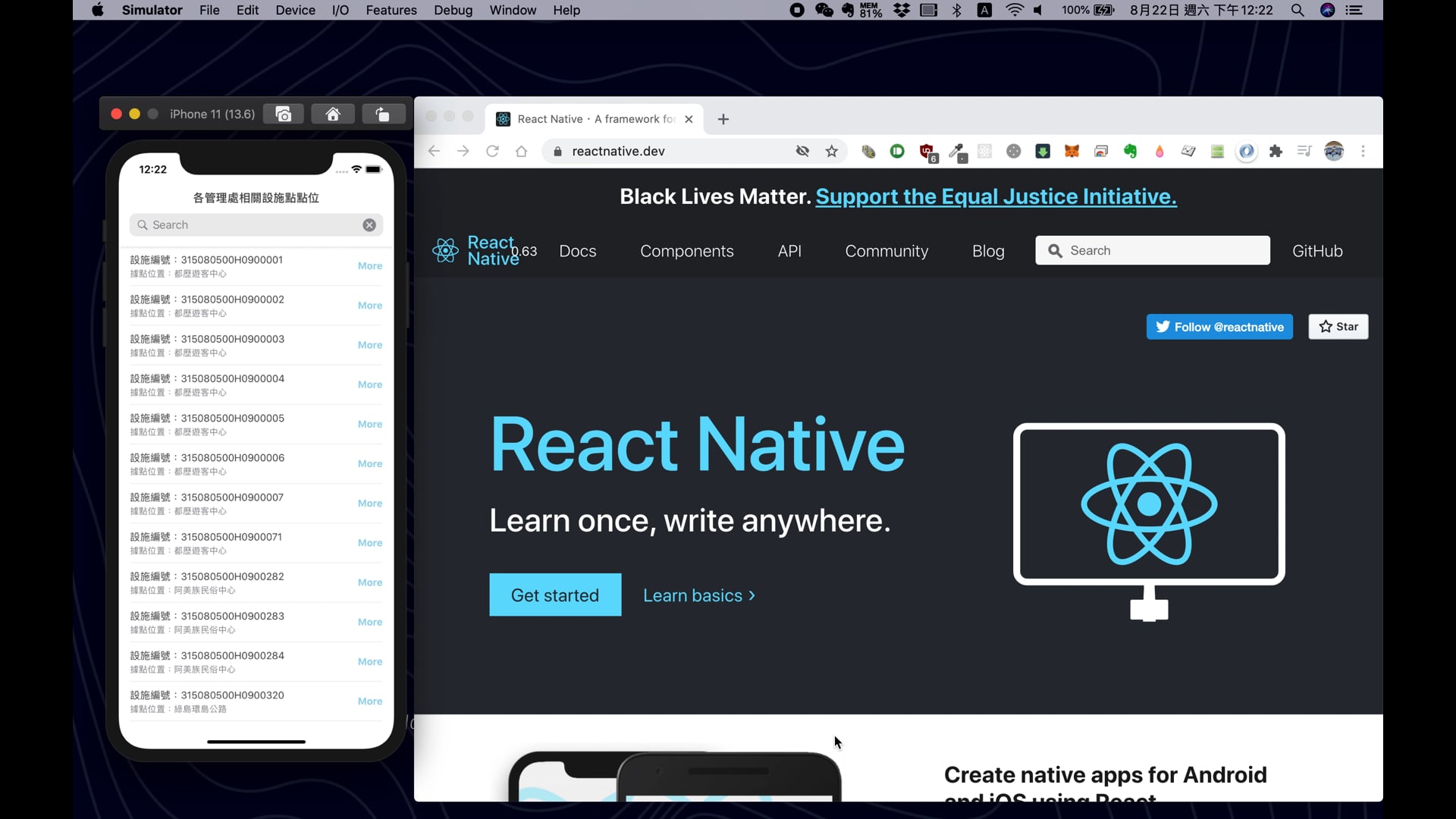
Task: Open Chrome's three-dot menu
Action: click(x=1363, y=151)
